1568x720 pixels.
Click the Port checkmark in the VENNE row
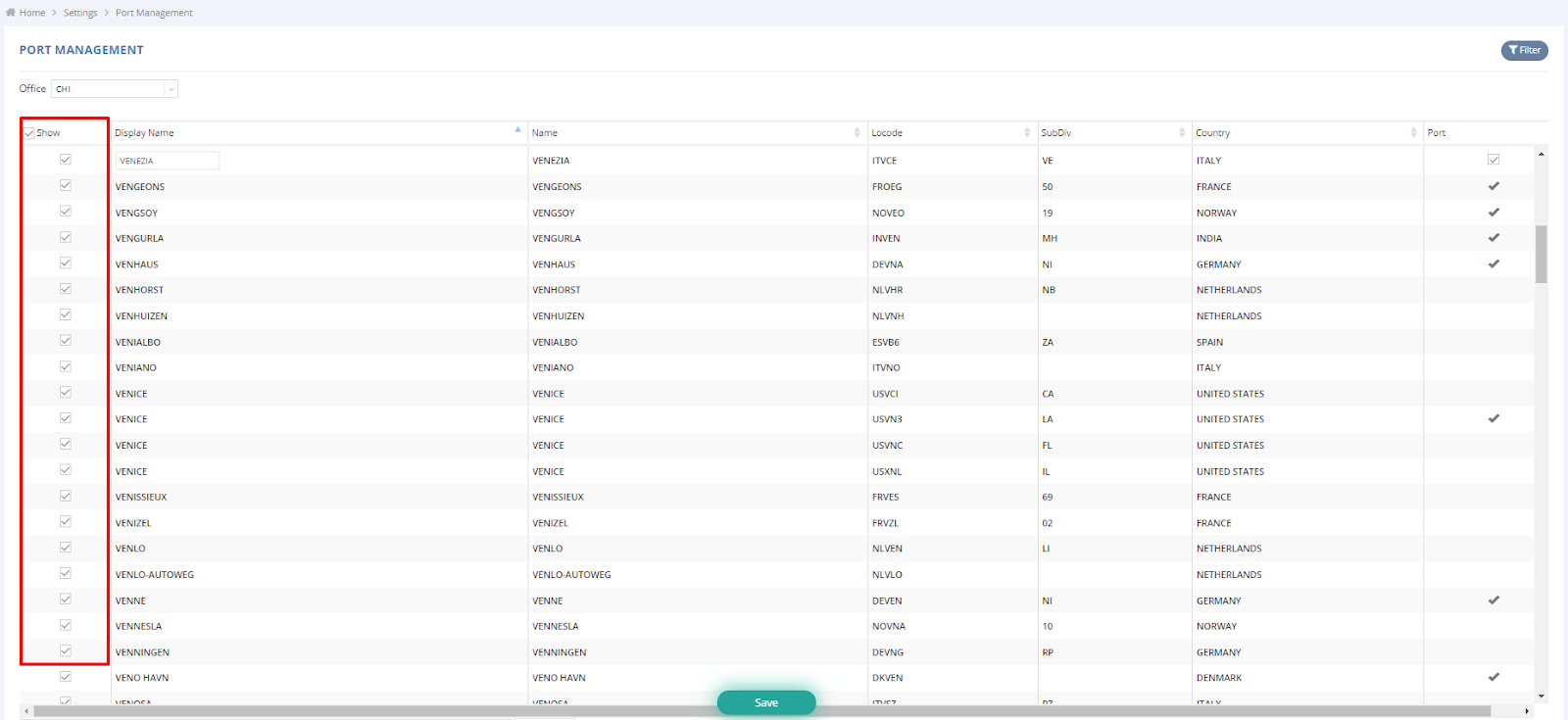pos(1494,600)
